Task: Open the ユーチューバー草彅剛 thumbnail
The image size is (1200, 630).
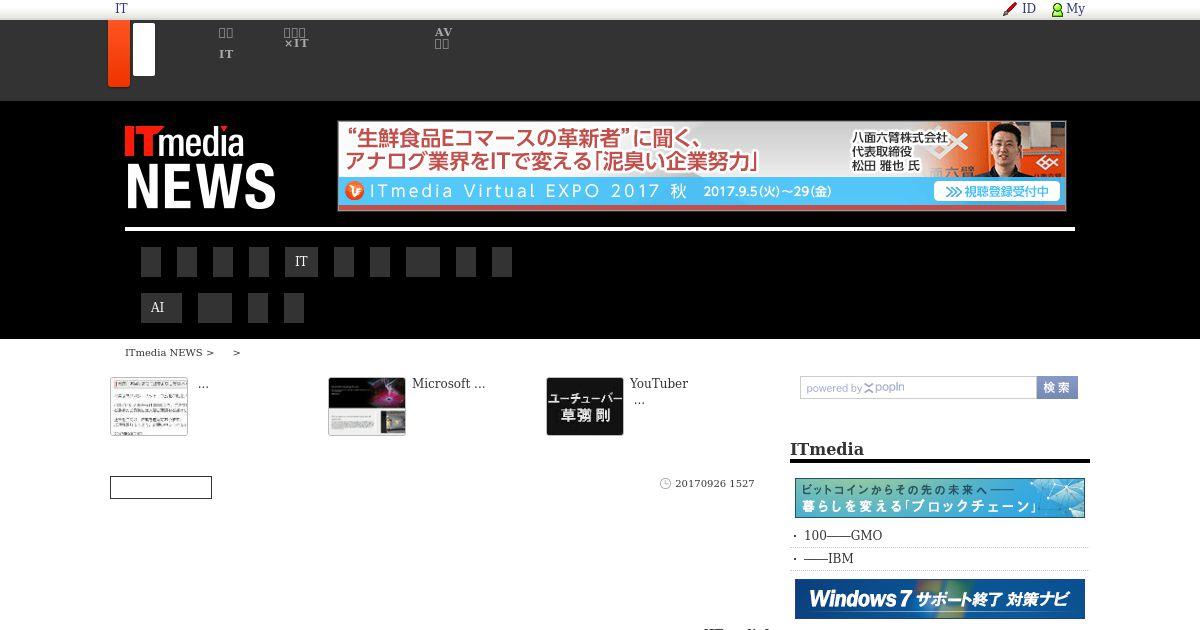Action: pyautogui.click(x=585, y=406)
